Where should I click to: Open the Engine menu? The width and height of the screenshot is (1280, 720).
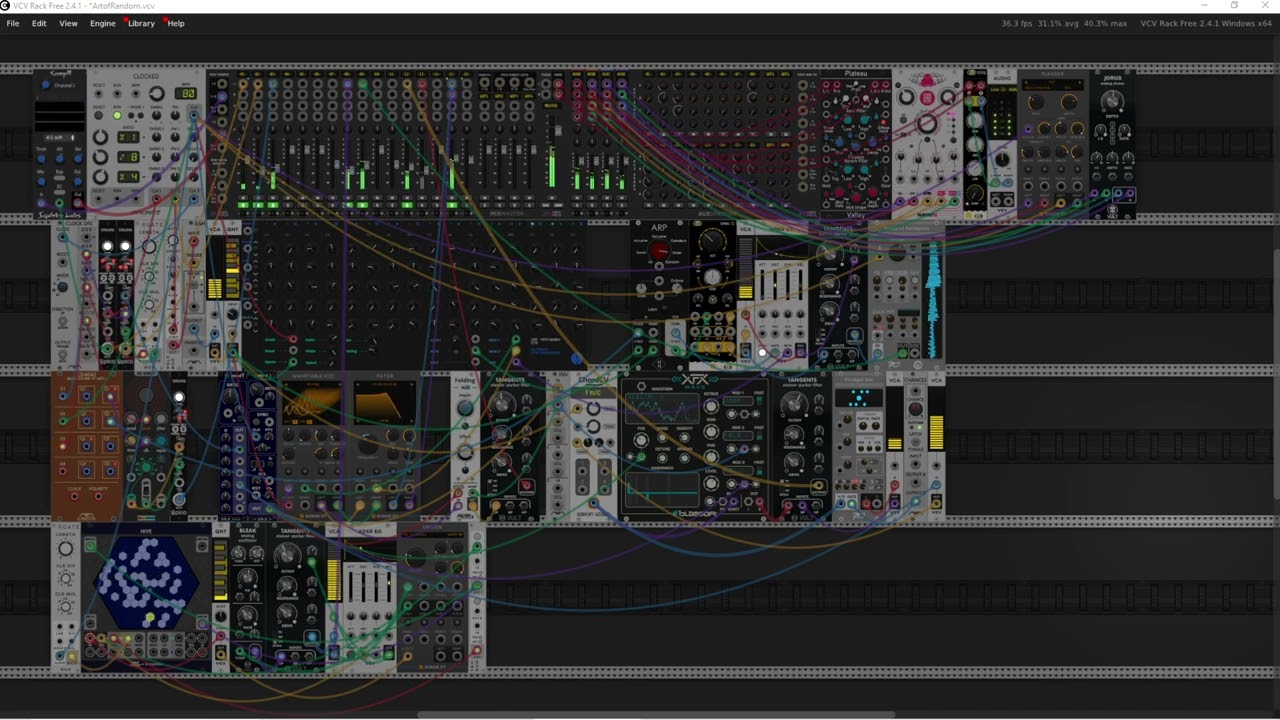[x=103, y=23]
